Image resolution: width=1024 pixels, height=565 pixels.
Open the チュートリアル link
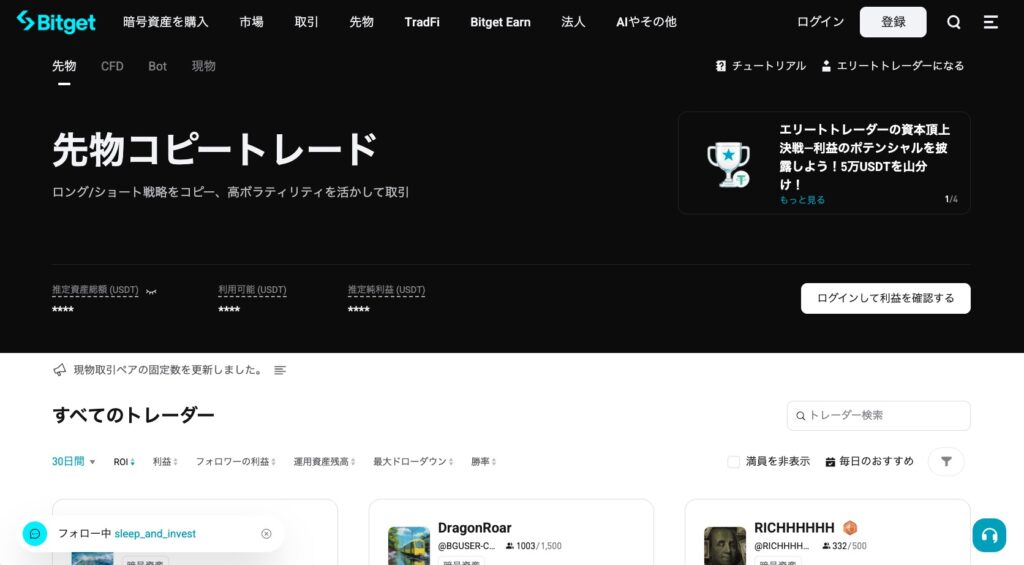click(761, 66)
